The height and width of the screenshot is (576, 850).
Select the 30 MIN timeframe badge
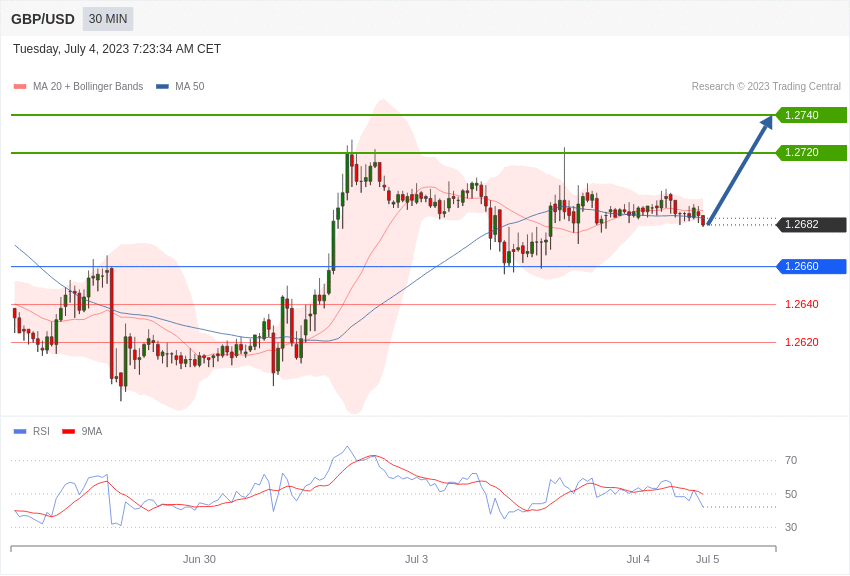(x=108, y=19)
